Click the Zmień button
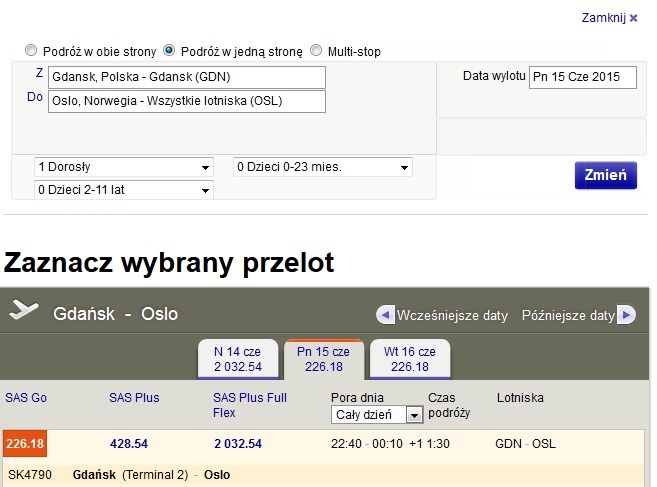657x487 pixels. [606, 175]
